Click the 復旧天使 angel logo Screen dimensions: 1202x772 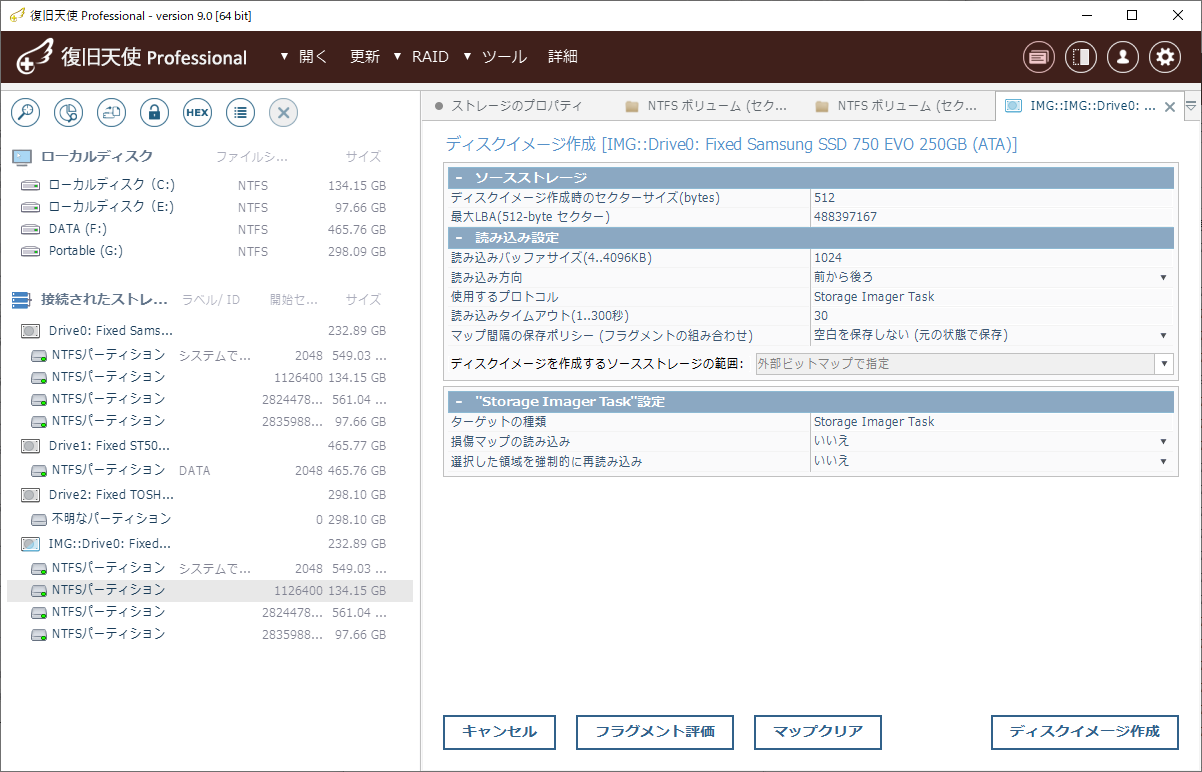tap(35, 57)
